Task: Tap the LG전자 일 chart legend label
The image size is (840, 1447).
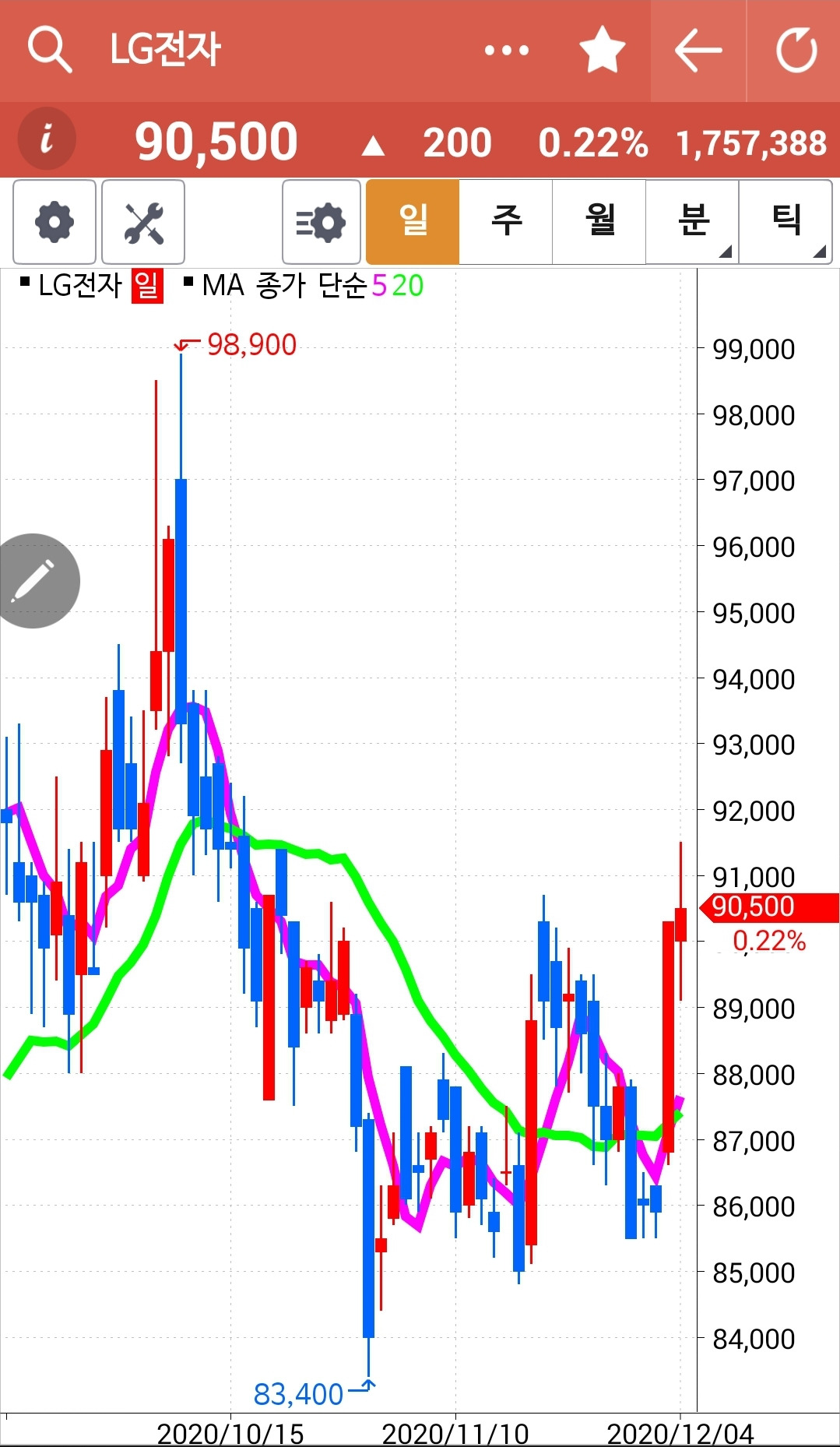Action: tap(91, 285)
